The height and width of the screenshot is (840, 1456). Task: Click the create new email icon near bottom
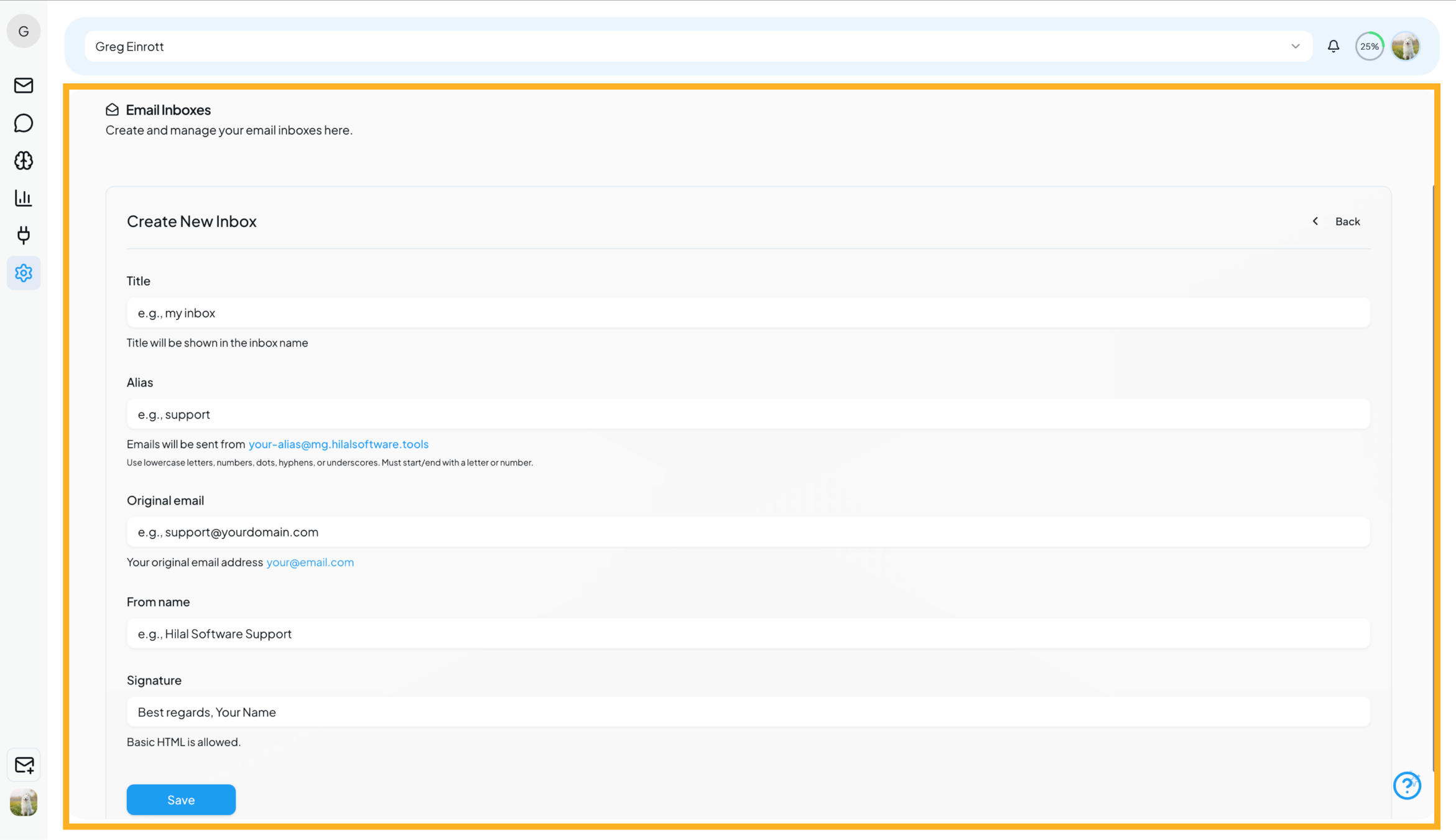[23, 765]
